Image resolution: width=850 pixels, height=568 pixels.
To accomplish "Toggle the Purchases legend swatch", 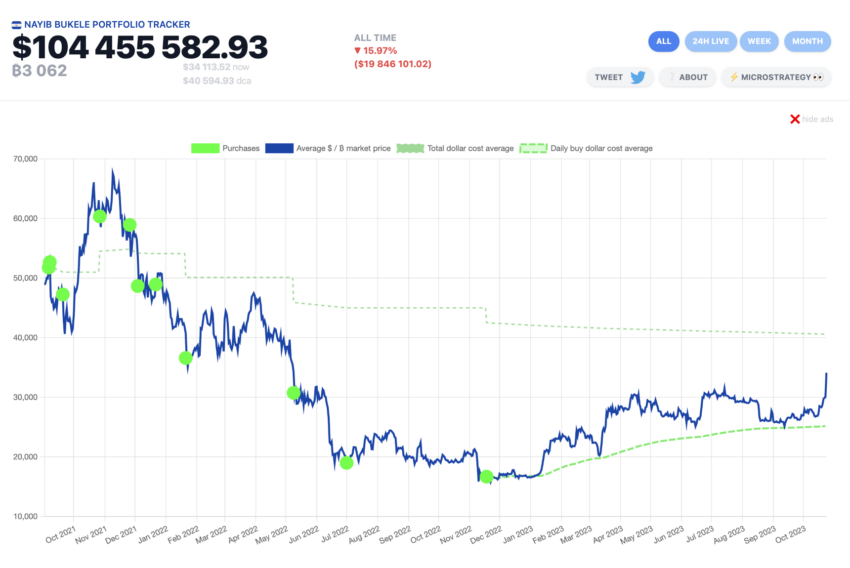I will (x=205, y=148).
